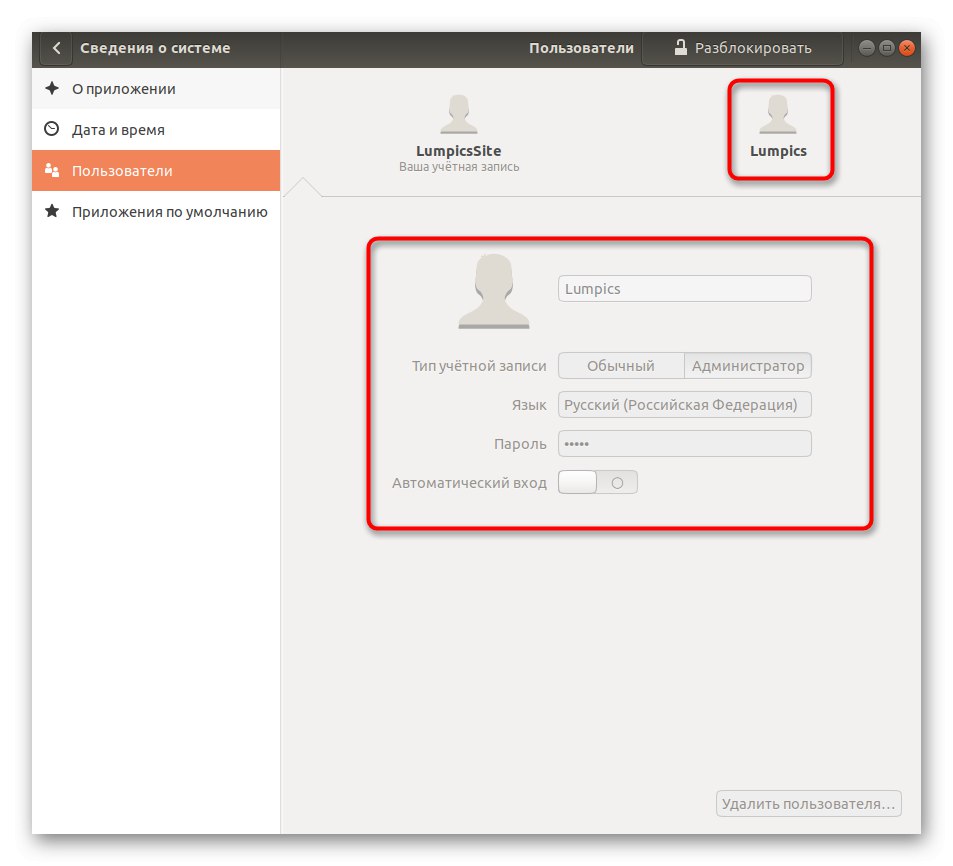Click Удалить пользователя button

(808, 803)
